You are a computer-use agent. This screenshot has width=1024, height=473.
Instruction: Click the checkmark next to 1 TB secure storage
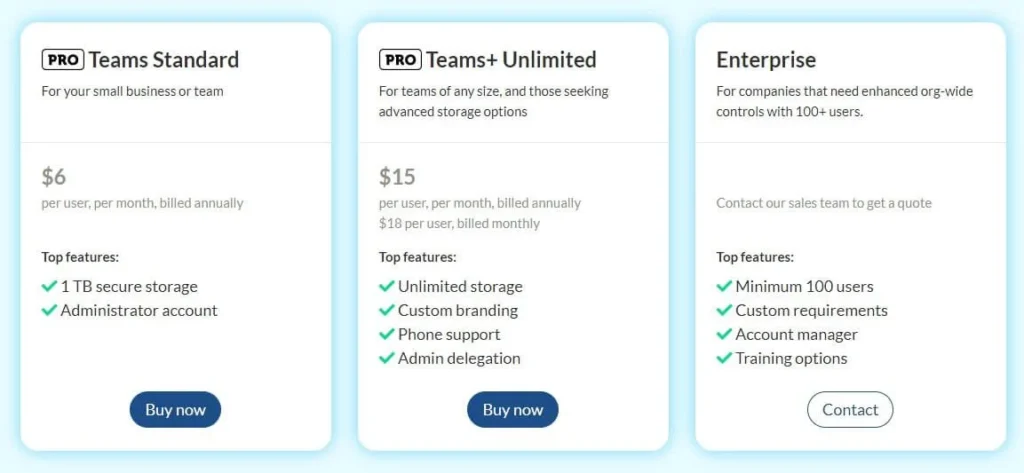point(49,287)
